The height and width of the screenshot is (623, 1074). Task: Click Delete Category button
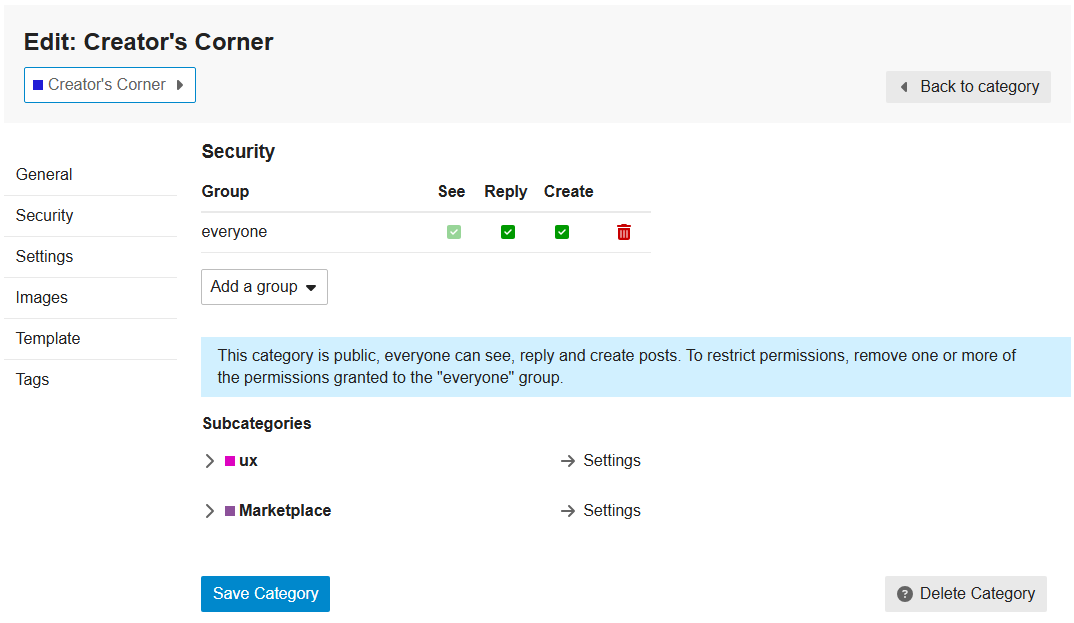coord(966,594)
